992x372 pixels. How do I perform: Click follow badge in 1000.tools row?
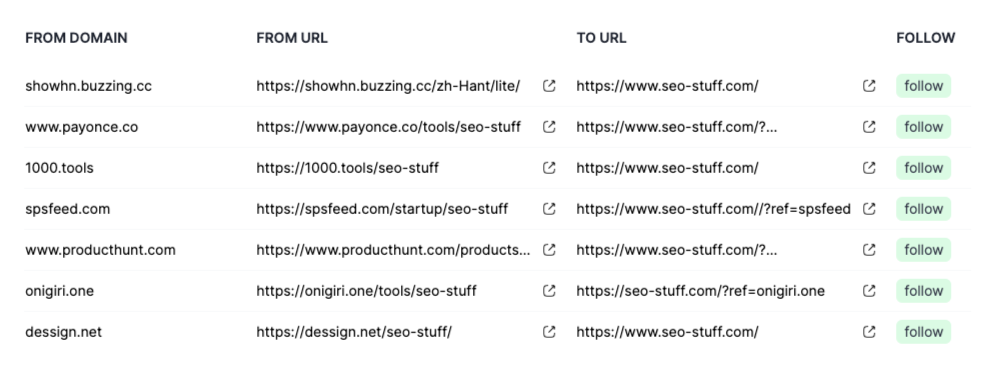924,168
